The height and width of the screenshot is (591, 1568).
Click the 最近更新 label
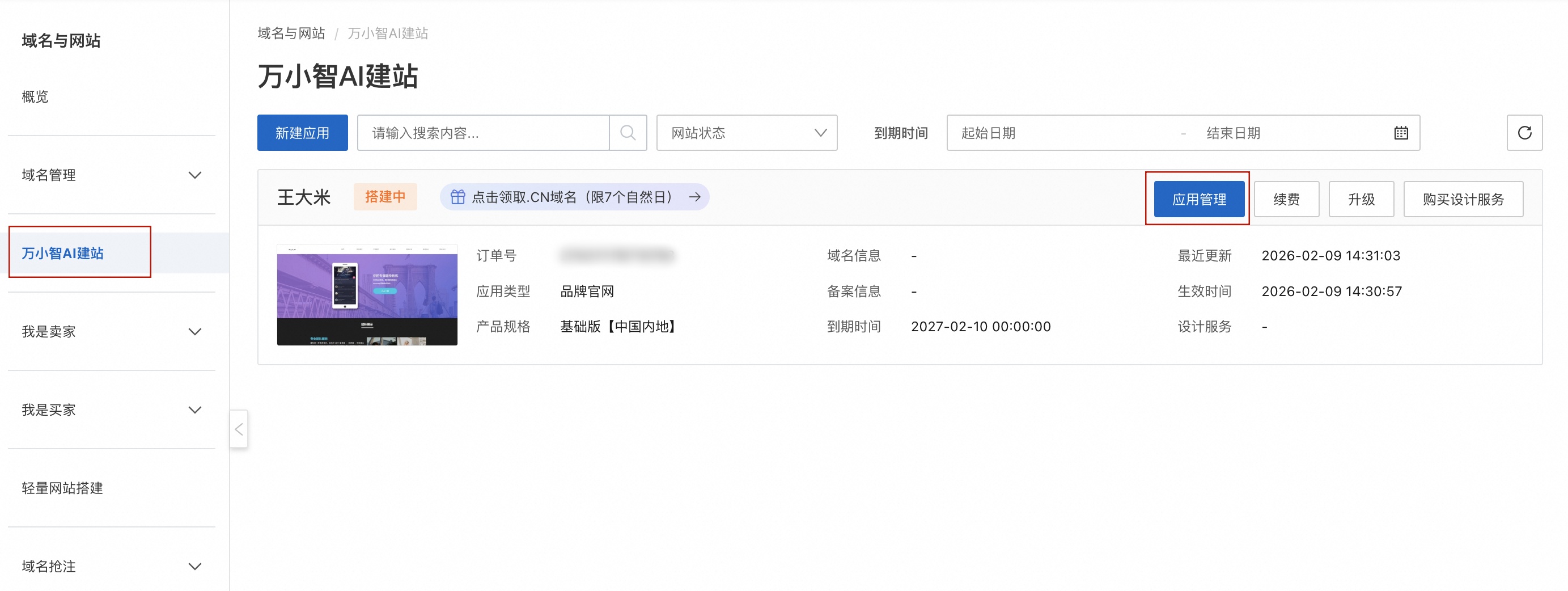tap(1204, 255)
